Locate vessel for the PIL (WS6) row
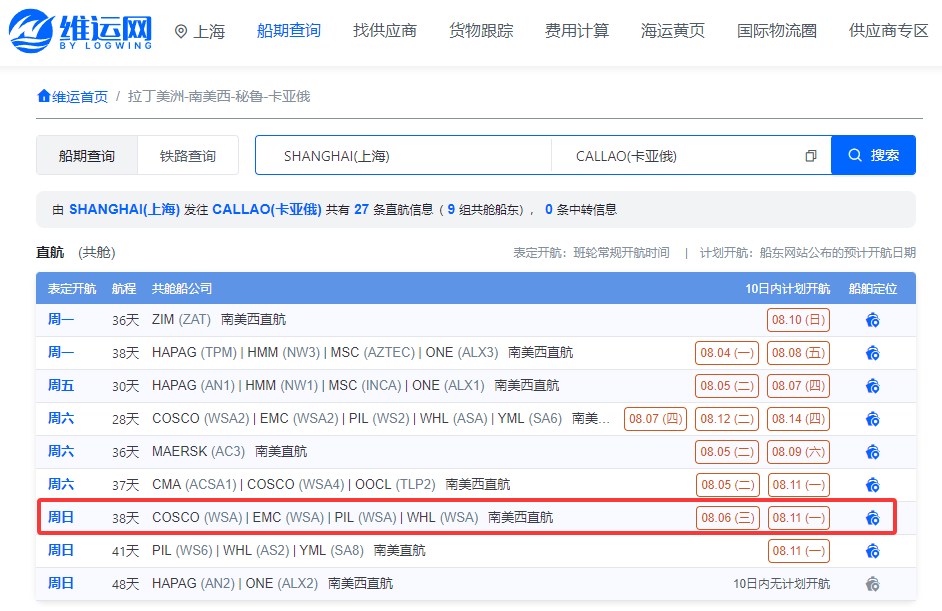 click(x=872, y=550)
